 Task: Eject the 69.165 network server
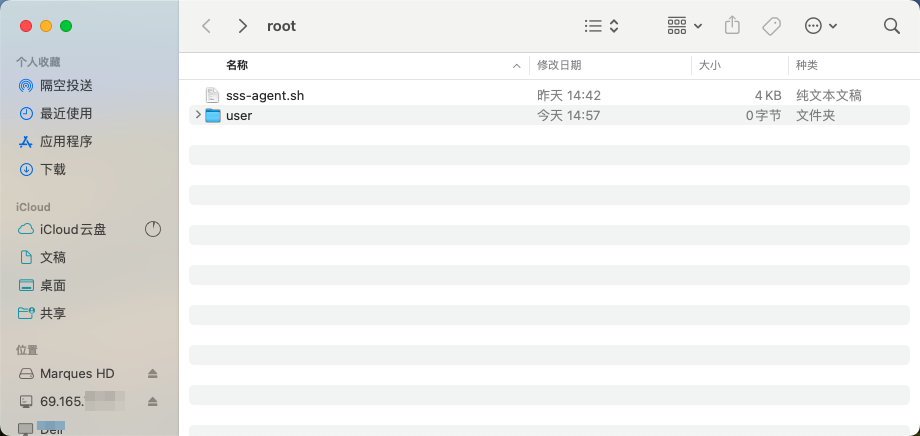tap(153, 401)
